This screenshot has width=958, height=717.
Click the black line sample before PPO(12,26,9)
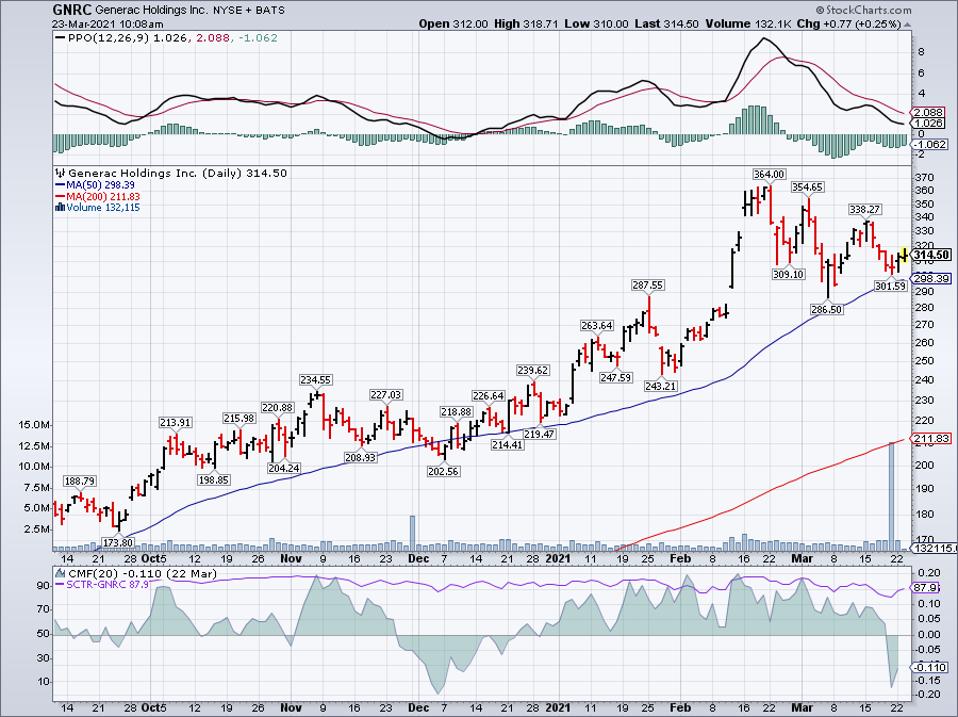click(x=60, y=38)
